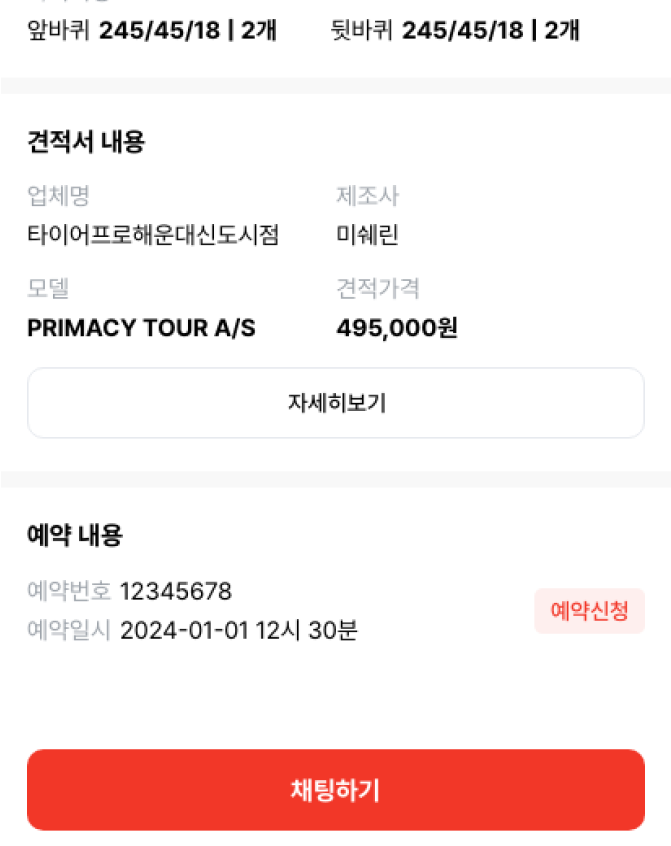Click the 견적서 내용 section heading

(86, 142)
